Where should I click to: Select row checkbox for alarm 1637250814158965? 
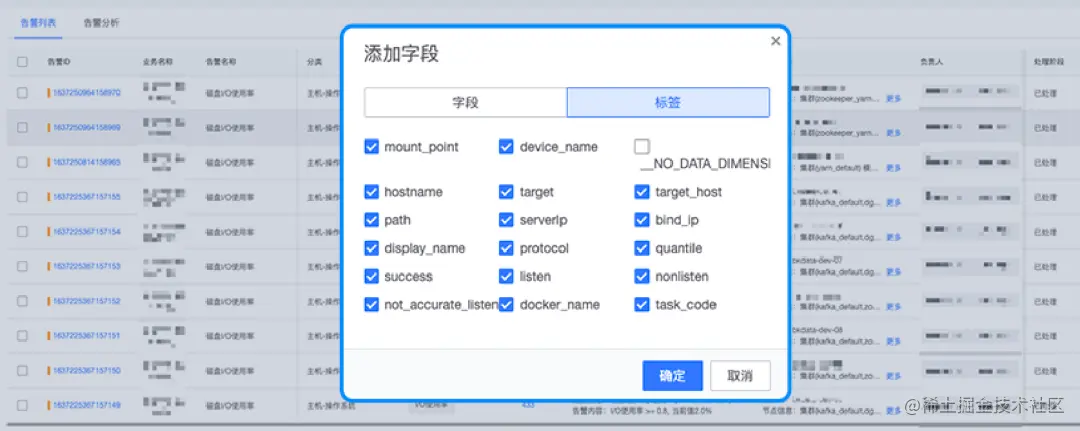pos(23,162)
